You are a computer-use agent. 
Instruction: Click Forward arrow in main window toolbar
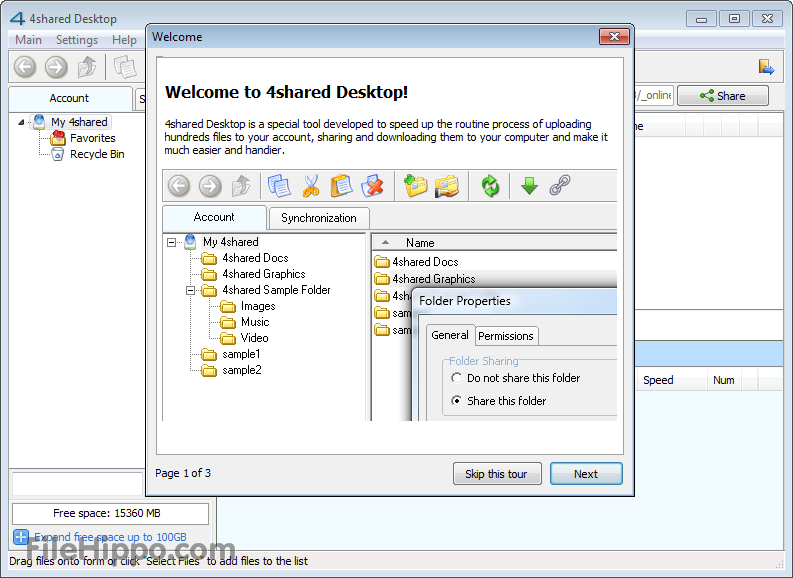click(x=56, y=66)
